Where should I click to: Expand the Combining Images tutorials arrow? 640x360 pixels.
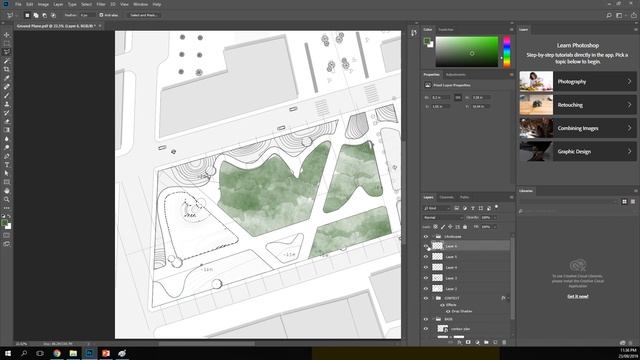629,128
